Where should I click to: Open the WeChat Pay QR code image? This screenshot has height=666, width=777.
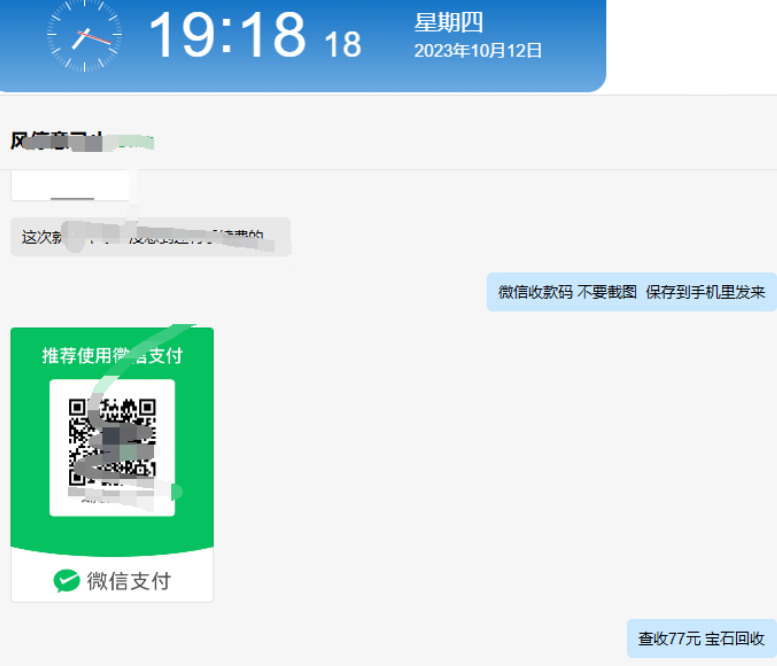pos(112,465)
